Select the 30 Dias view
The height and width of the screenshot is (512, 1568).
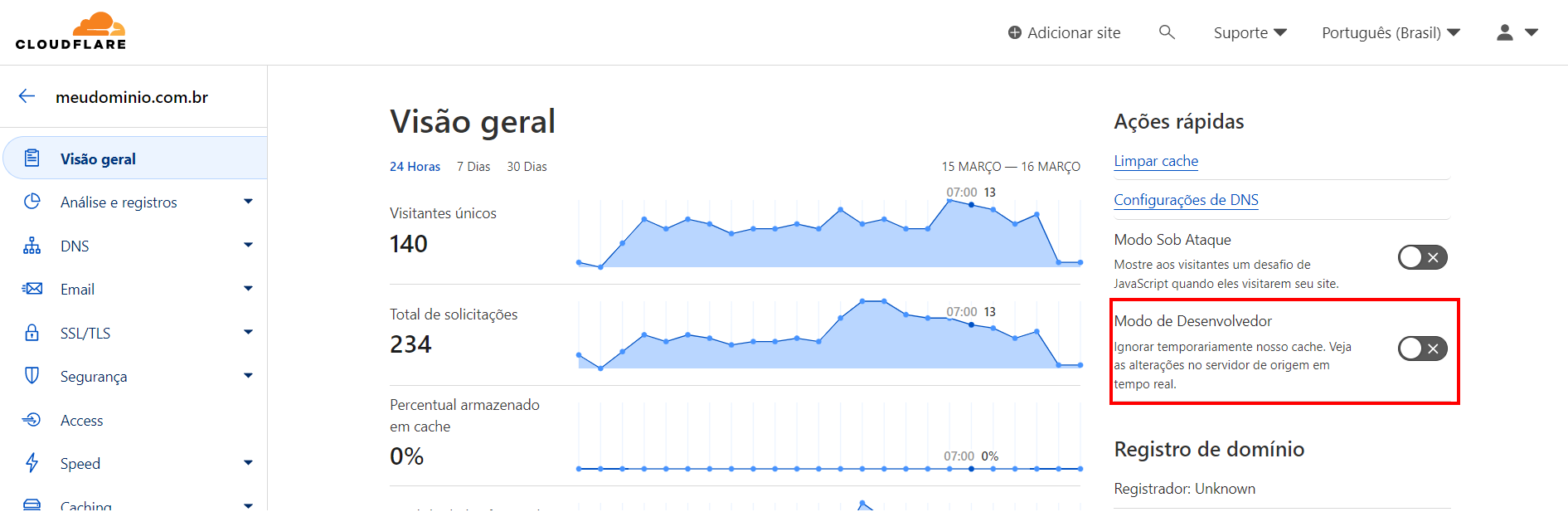(527, 166)
